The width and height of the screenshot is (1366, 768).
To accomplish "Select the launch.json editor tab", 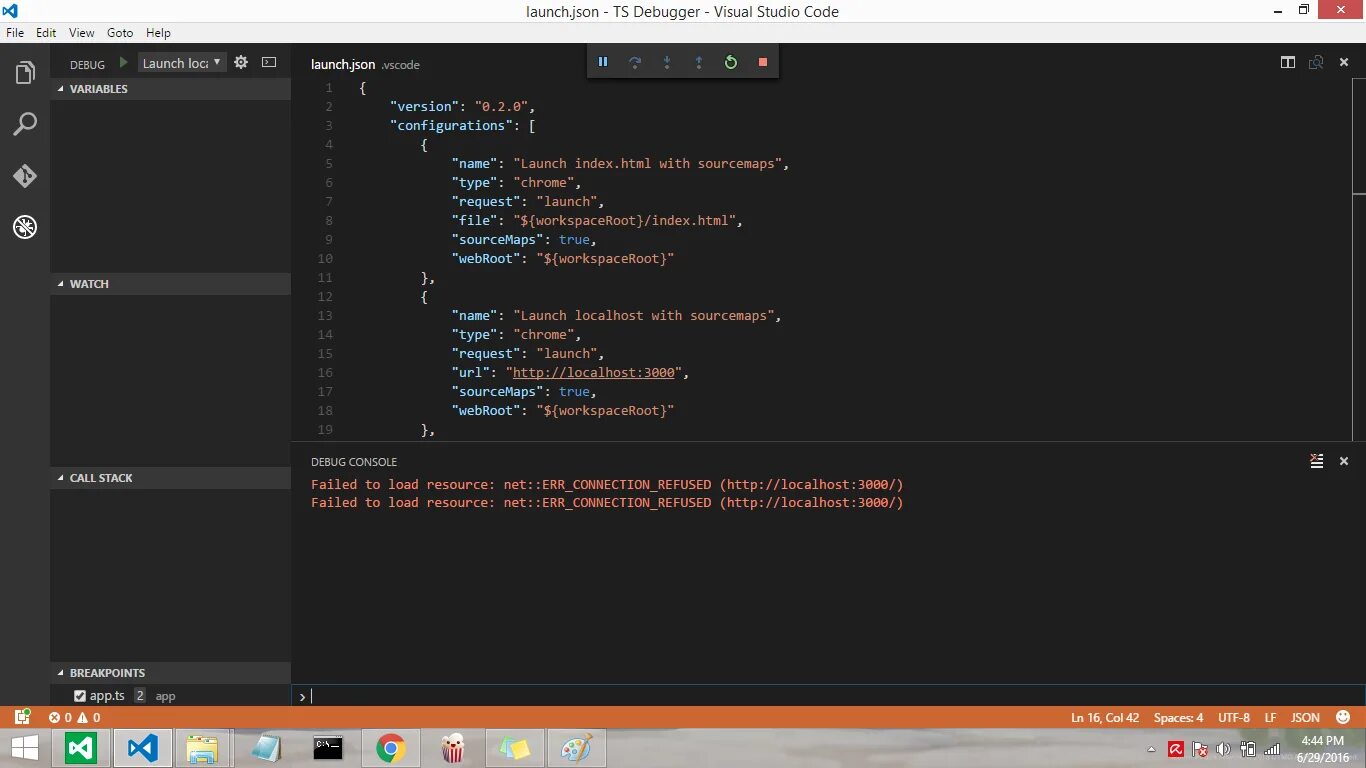I will [343, 64].
